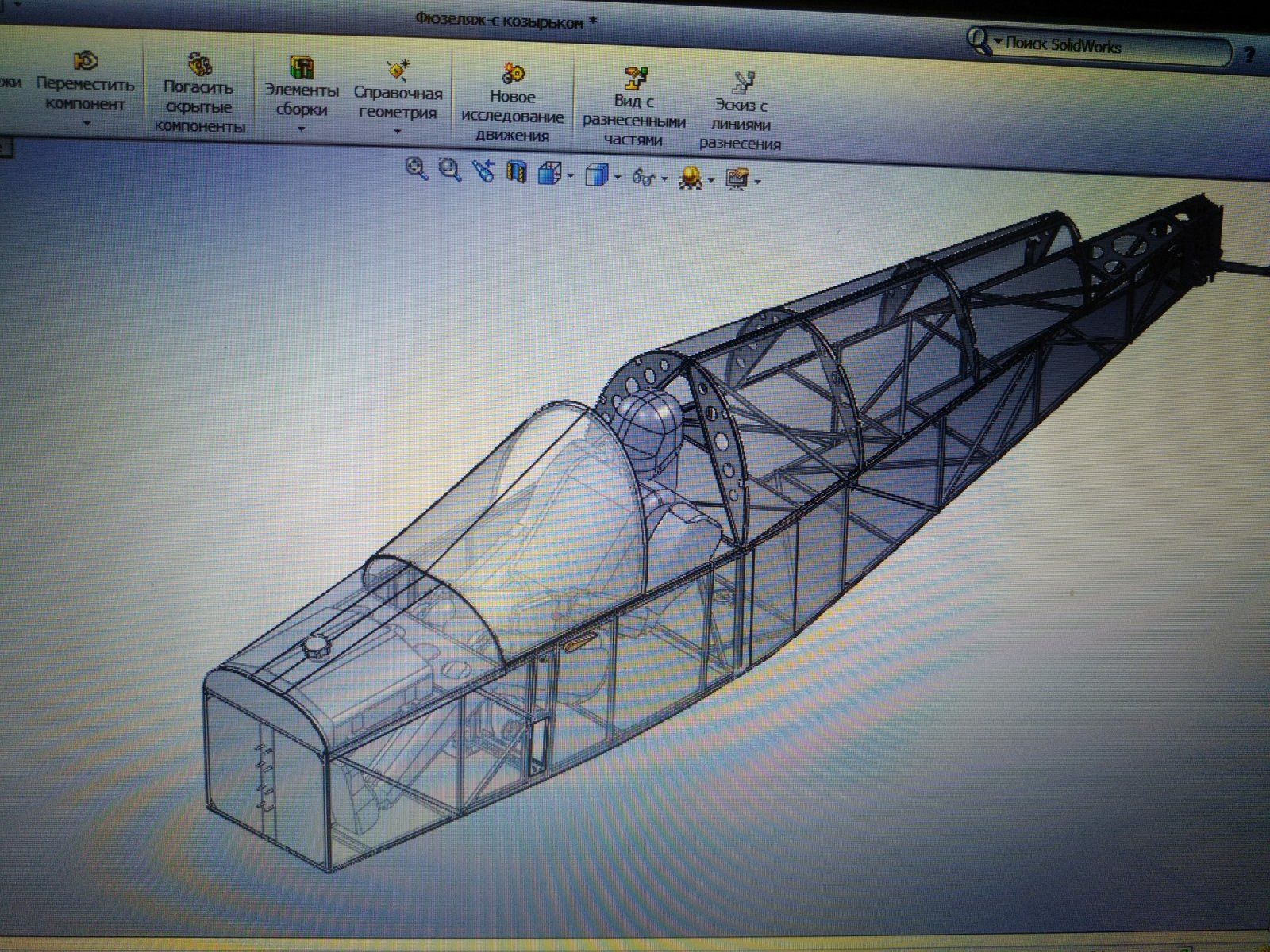Expand the arrow under Переместить компонент
1270x952 pixels.
[87, 123]
